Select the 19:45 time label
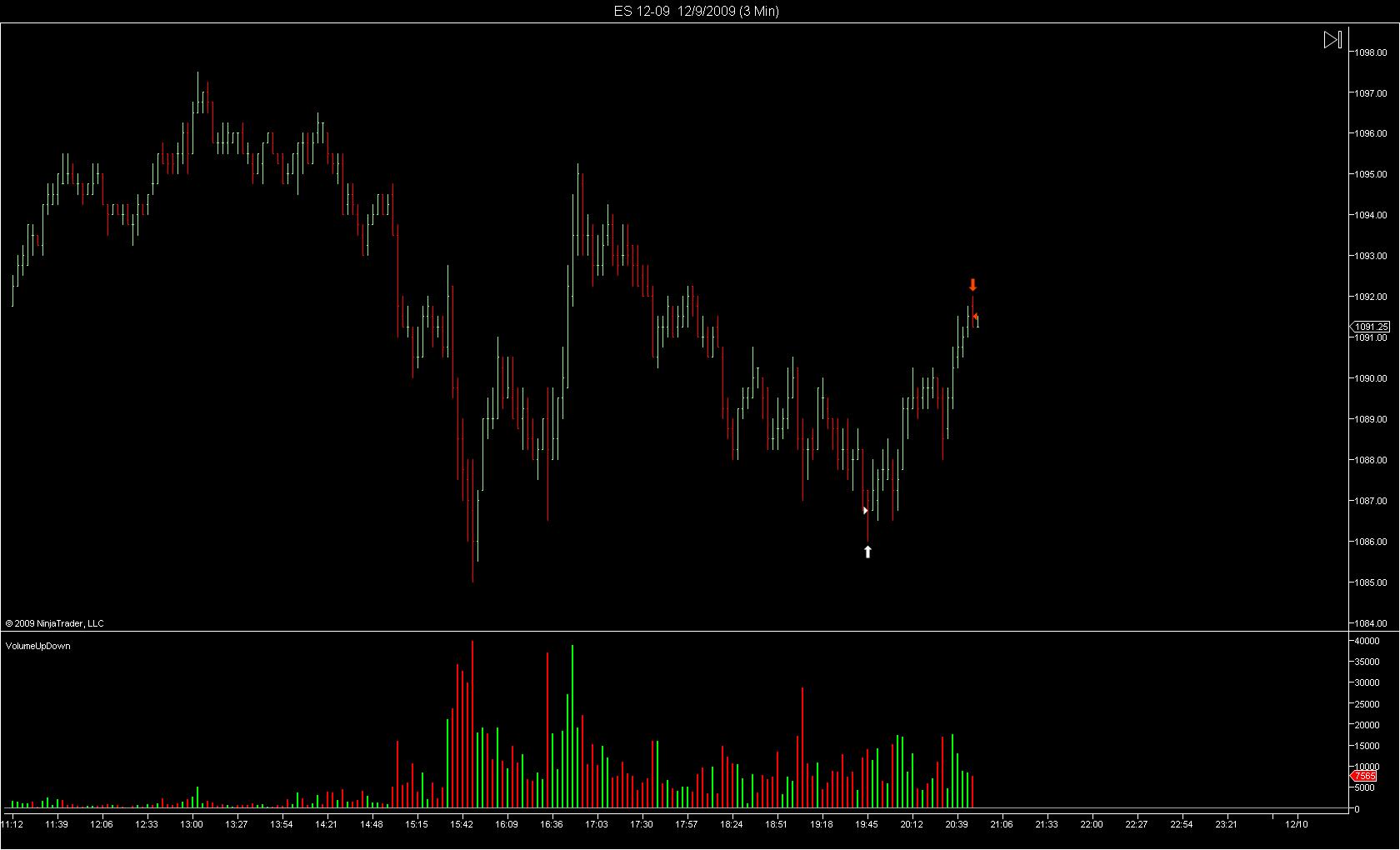The height and width of the screenshot is (850, 1400). pyautogui.click(x=867, y=824)
